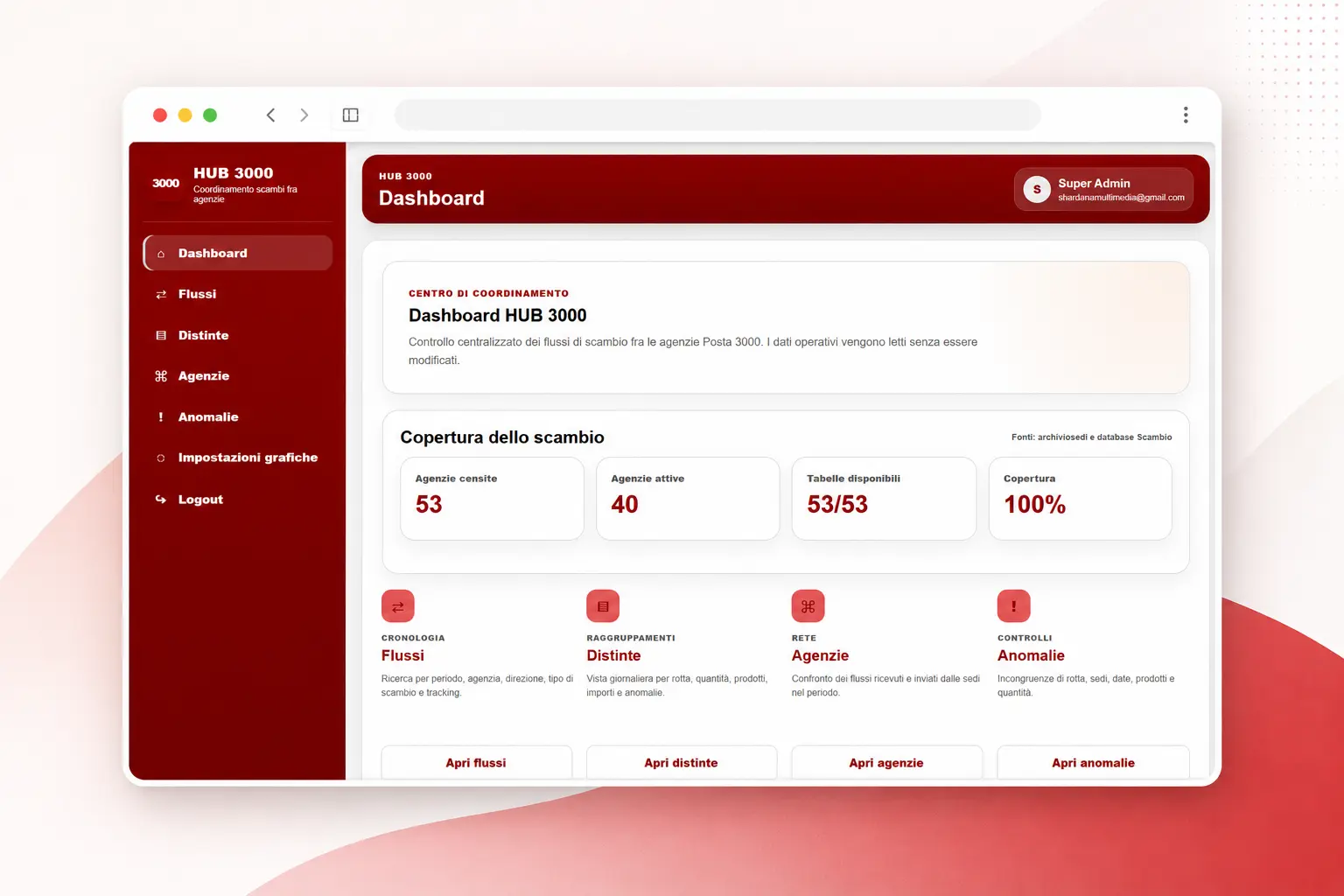This screenshot has height=896, width=1344.
Task: Click the Anomalie exclamation icon in the sidebar
Action: point(161,417)
